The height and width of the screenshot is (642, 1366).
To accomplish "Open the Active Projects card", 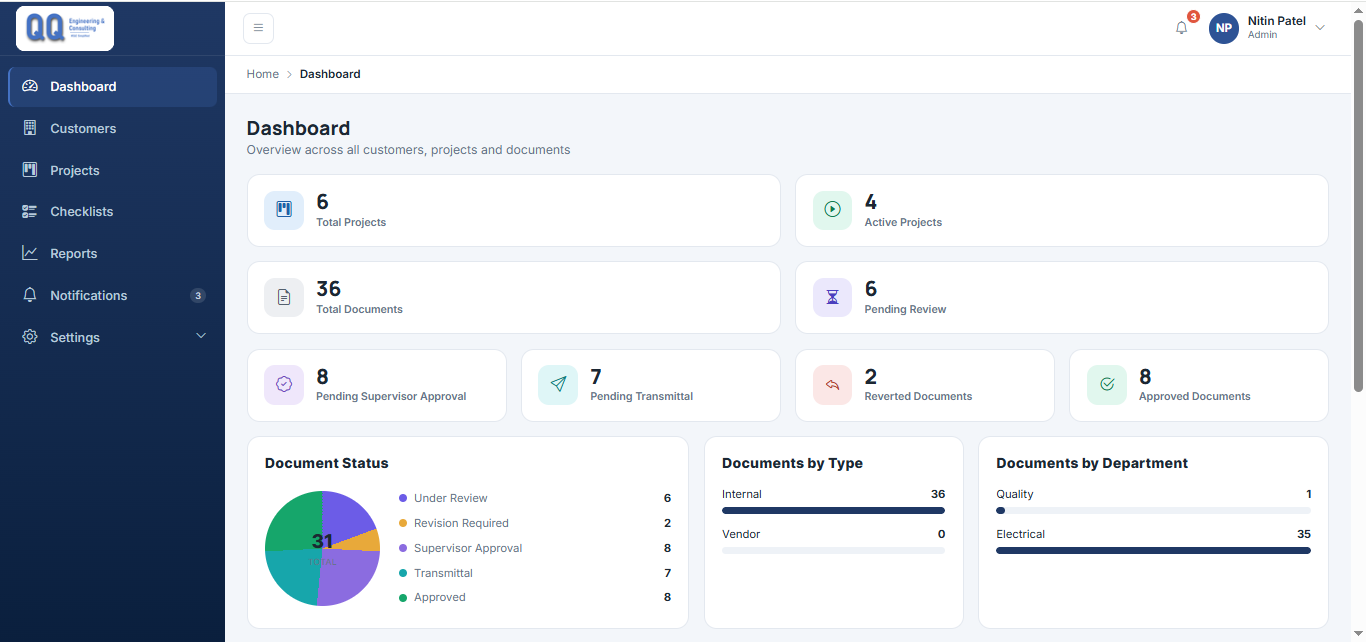I will (x=1062, y=211).
